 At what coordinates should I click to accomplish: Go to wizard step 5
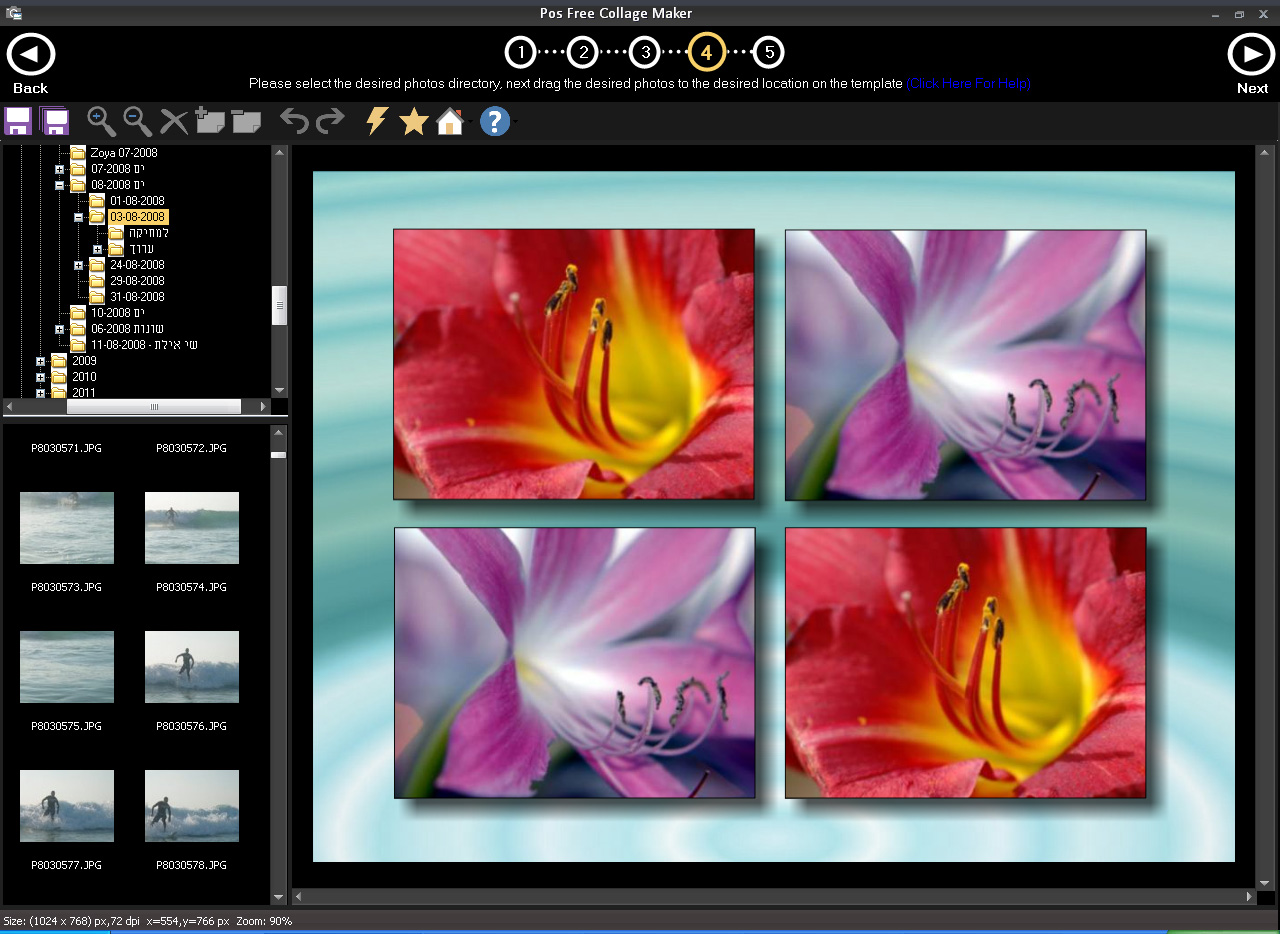768,52
